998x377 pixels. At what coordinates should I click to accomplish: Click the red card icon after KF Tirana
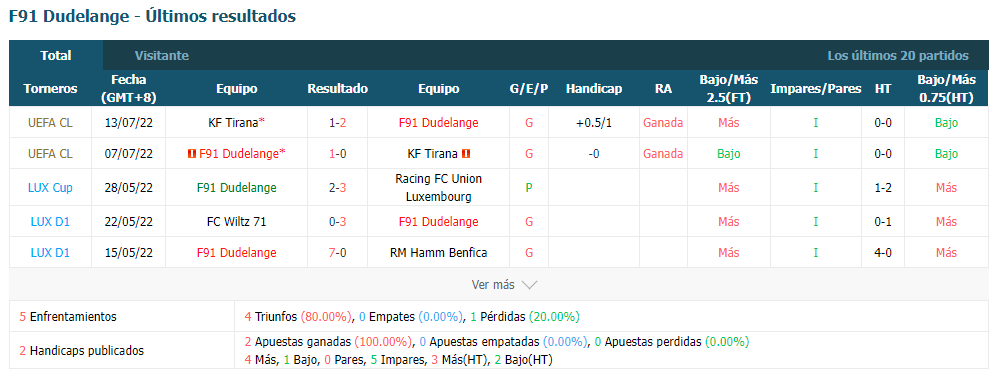[x=466, y=153]
